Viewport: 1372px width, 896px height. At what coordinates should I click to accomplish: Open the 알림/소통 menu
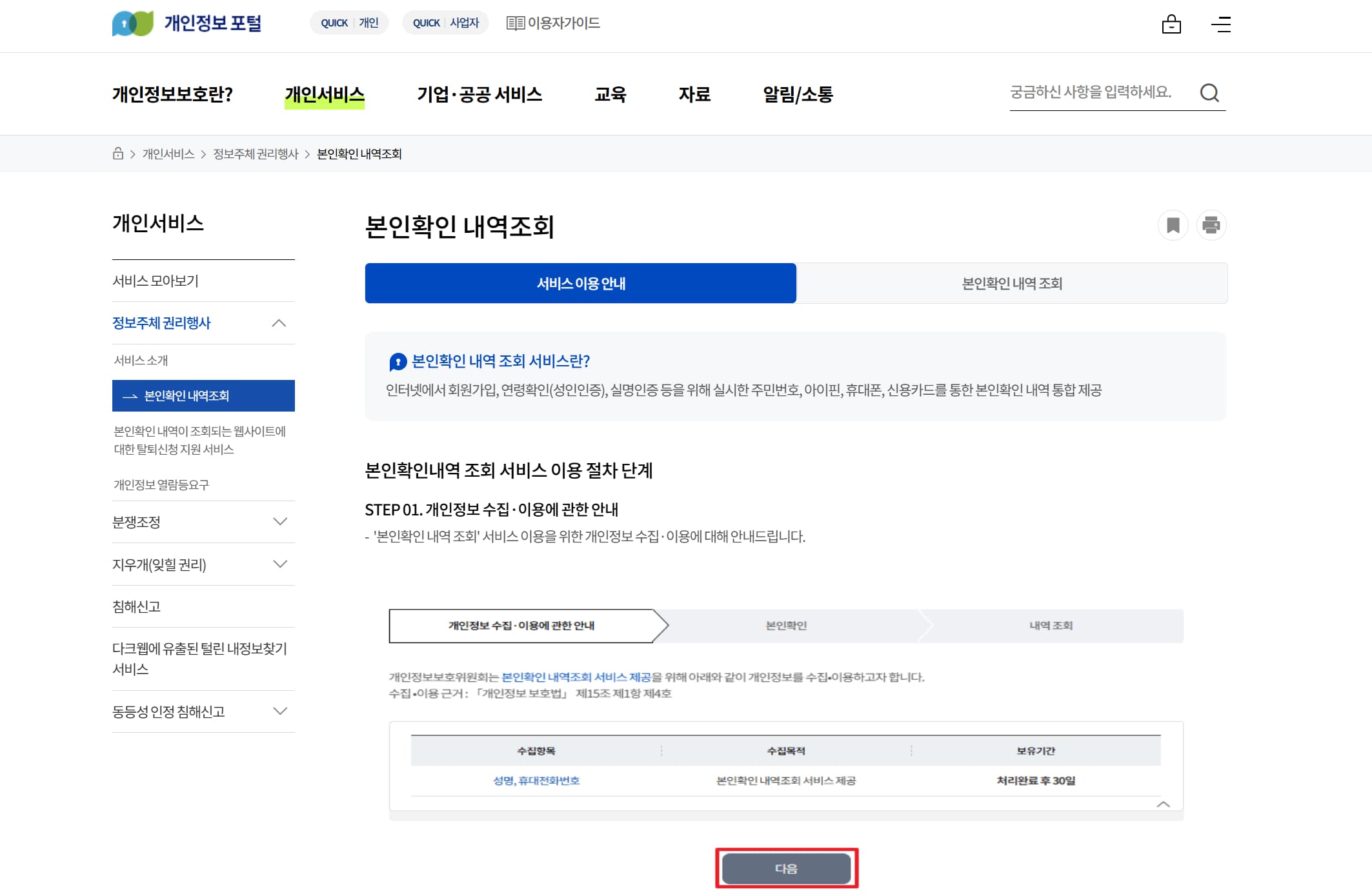pyautogui.click(x=797, y=94)
